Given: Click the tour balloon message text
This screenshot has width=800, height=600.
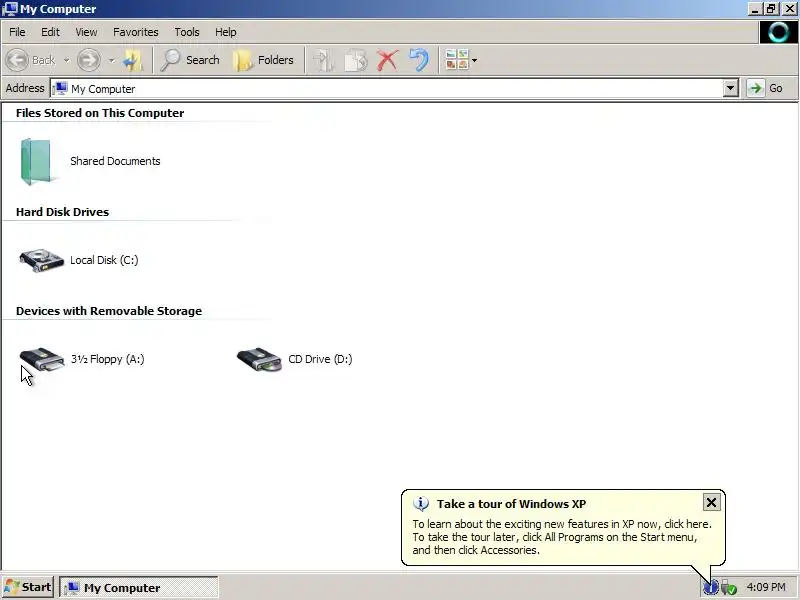Looking at the screenshot, I should [562, 537].
